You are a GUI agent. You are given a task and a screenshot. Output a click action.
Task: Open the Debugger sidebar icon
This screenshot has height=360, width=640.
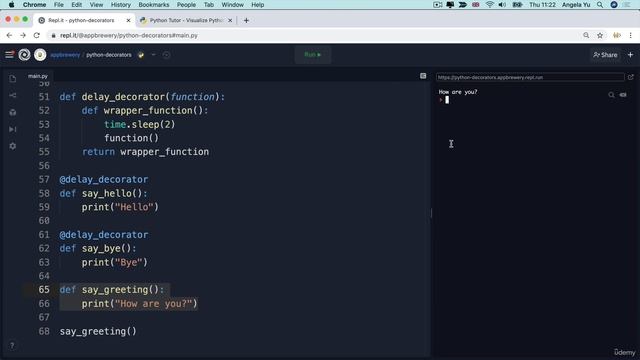13,129
